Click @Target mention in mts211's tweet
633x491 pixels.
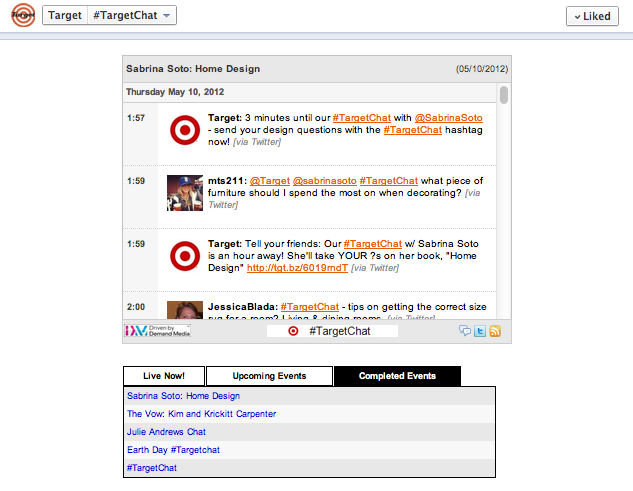[x=270, y=181]
